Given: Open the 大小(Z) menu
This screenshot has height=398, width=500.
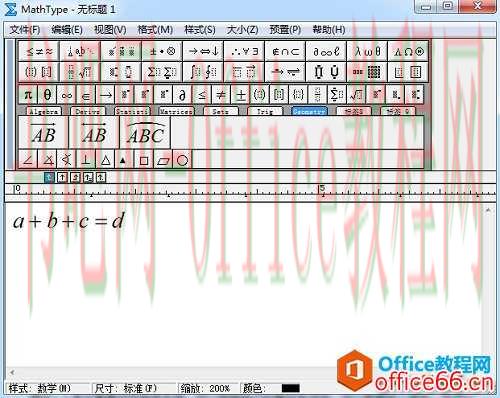Looking at the screenshot, I should coord(242,30).
